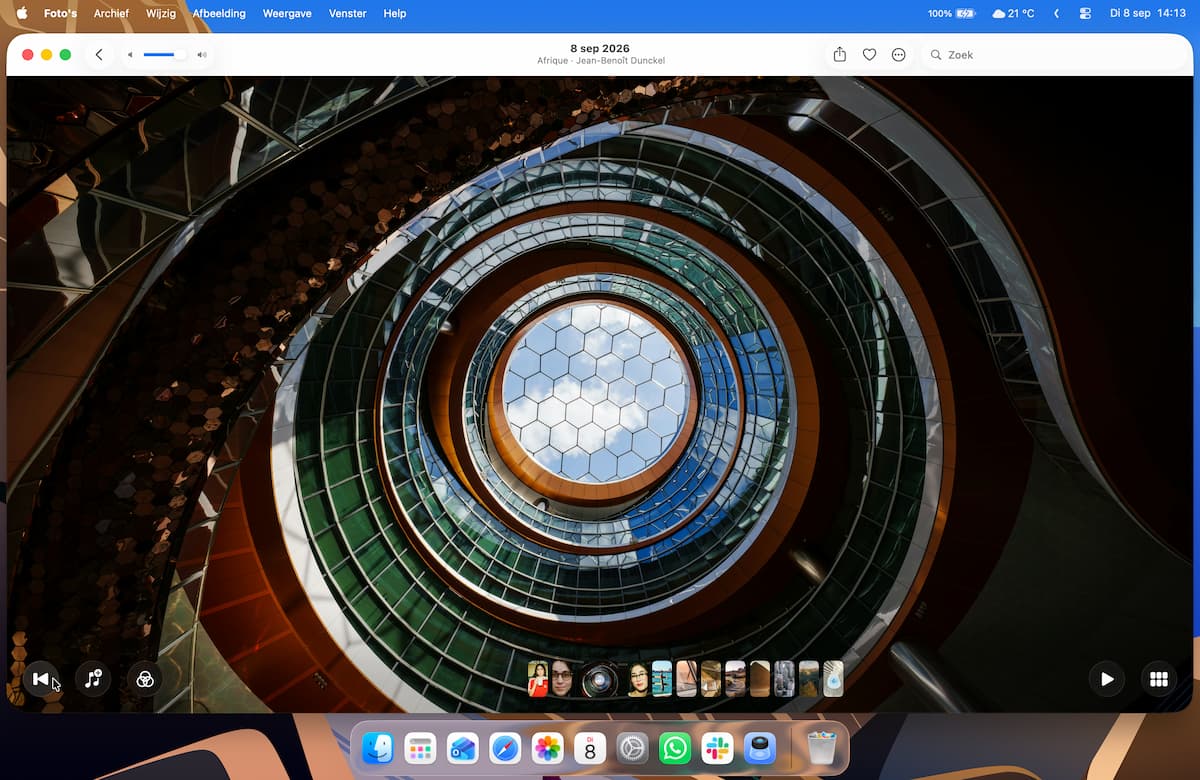Click the Photos app icon in Dock
This screenshot has width=1200, height=780.
click(x=548, y=748)
